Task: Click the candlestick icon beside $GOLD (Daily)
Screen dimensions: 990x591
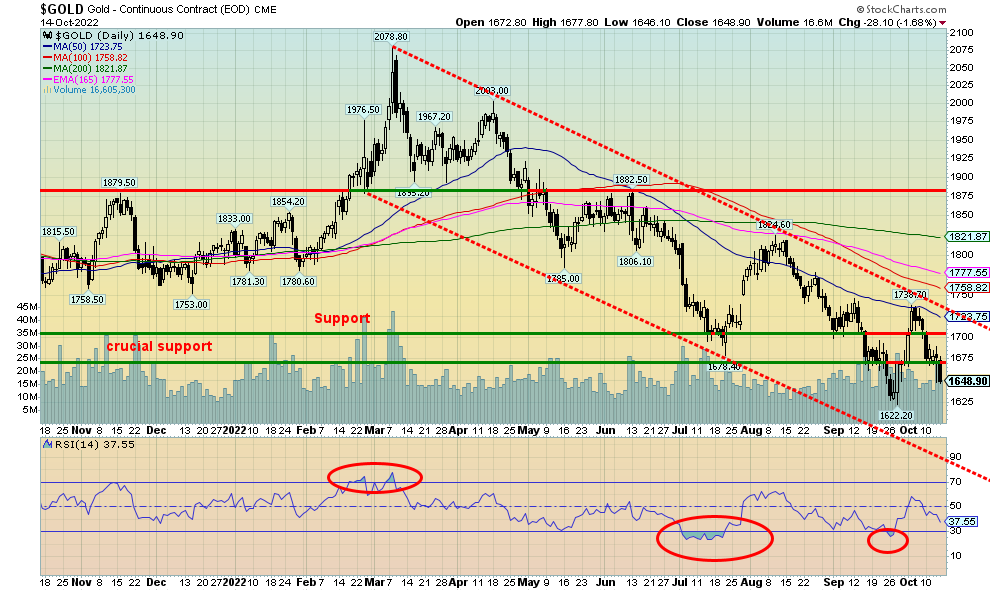Action: (x=47, y=36)
